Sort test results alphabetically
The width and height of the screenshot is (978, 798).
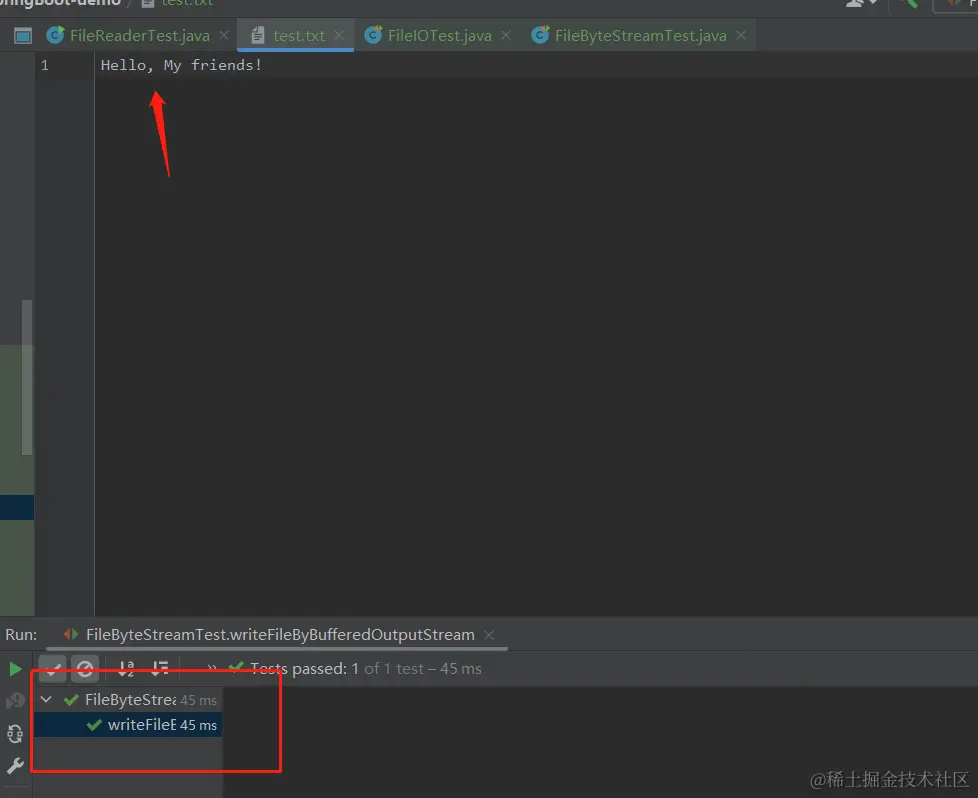pos(126,669)
